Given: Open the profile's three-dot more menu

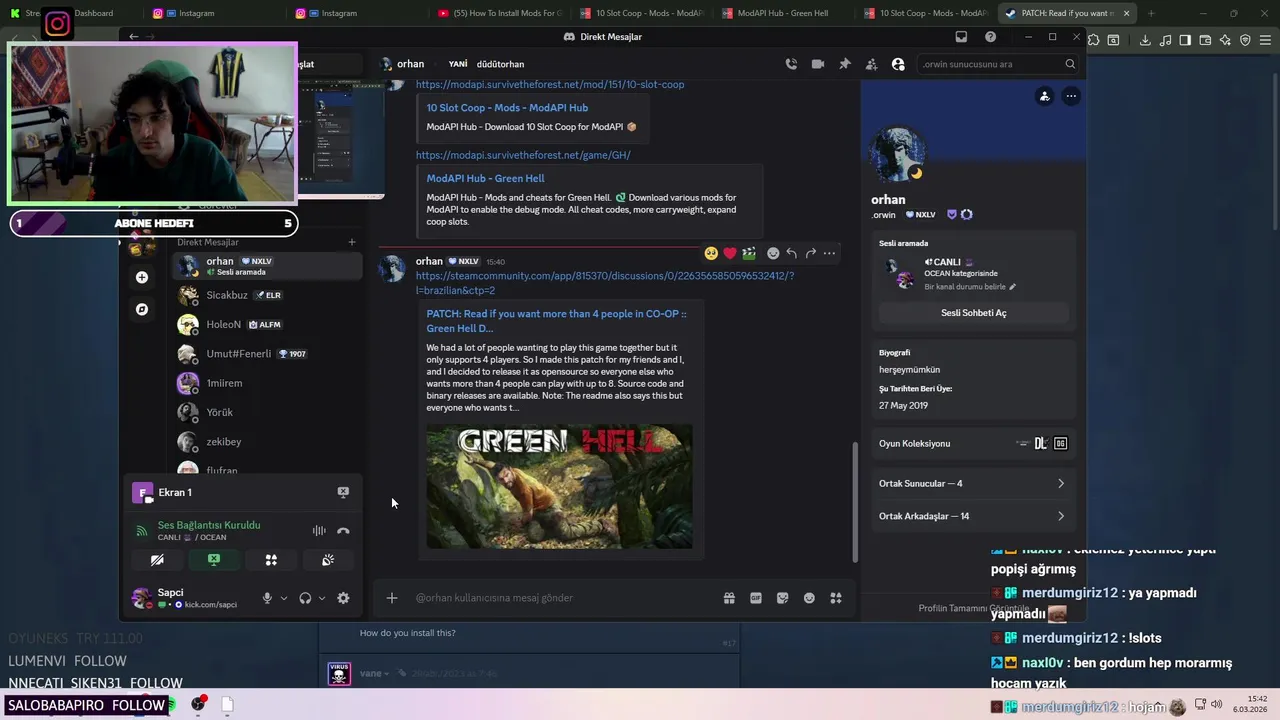Looking at the screenshot, I should [1071, 96].
